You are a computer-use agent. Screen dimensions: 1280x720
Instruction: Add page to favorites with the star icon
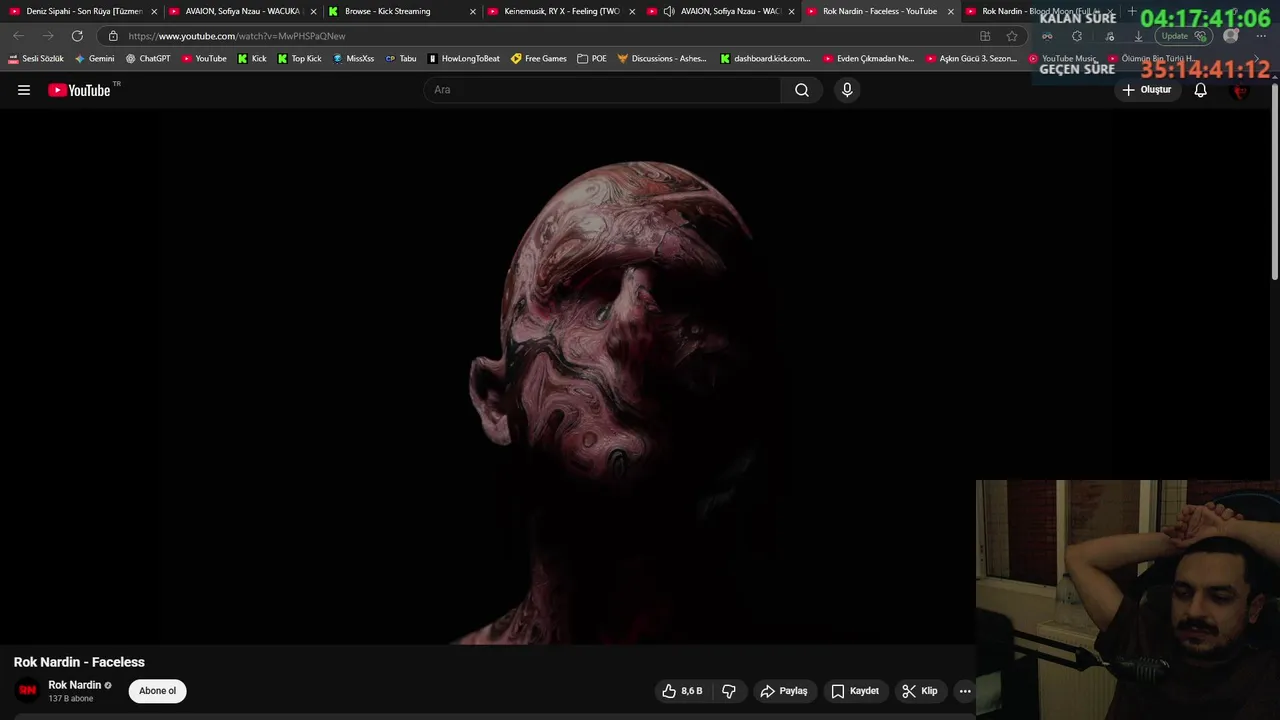(x=1012, y=36)
